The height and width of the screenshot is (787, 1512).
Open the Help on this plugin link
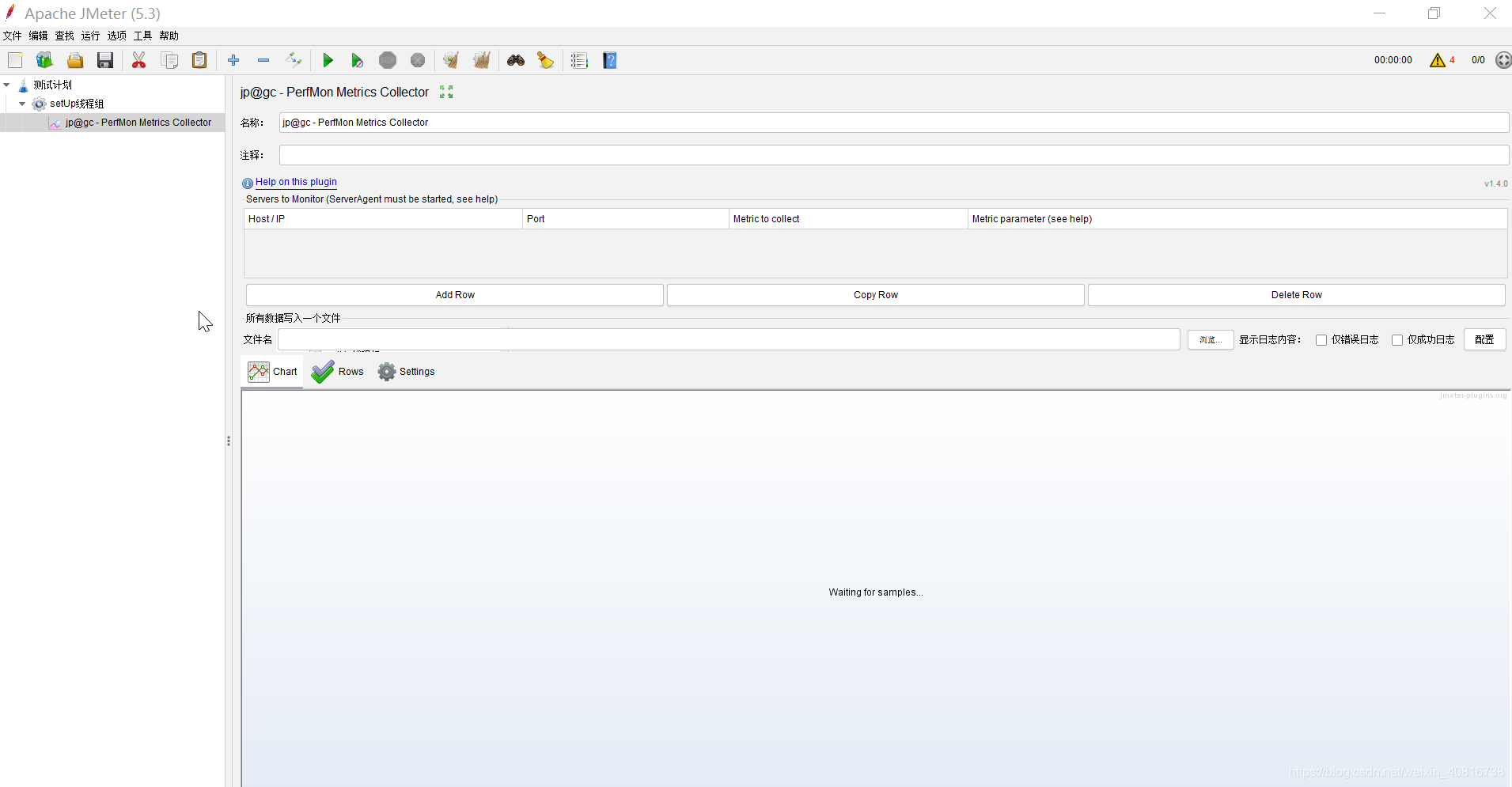296,182
